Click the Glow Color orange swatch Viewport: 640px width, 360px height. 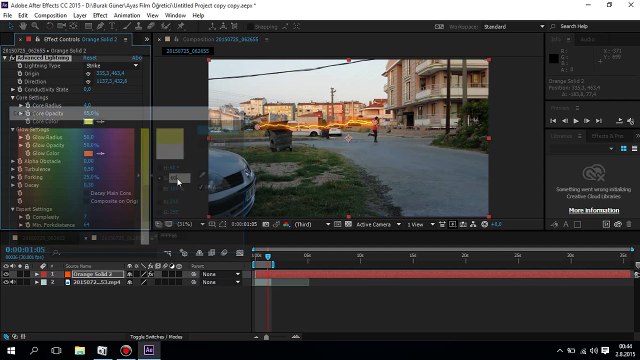88,153
